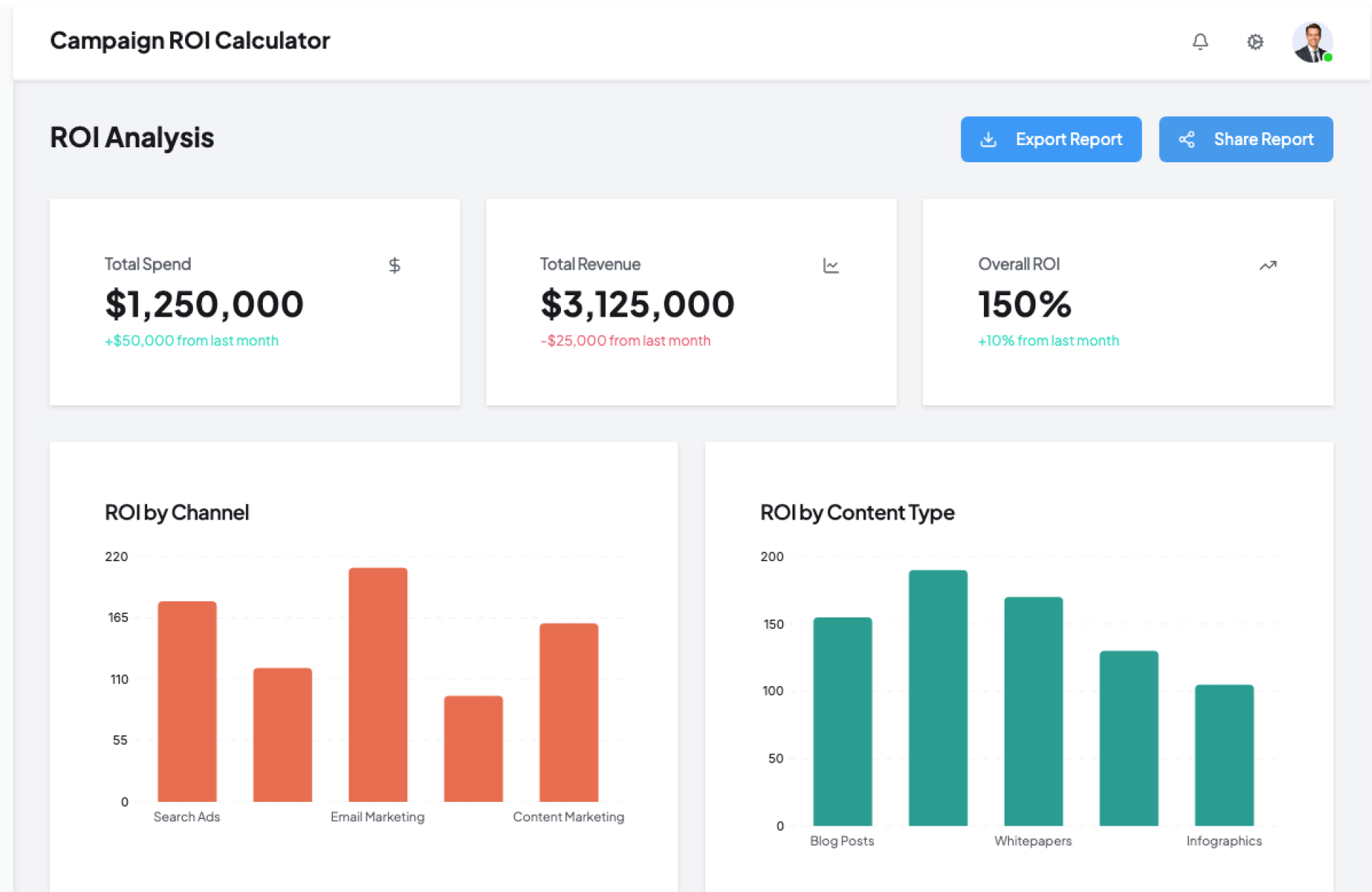Click the Whitepapers teal bar

click(1033, 711)
